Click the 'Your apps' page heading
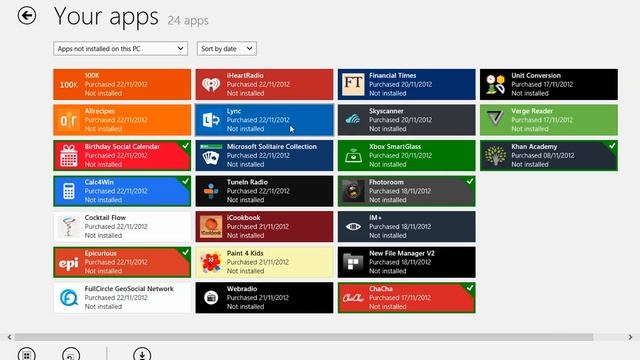Image resolution: width=640 pixels, height=360 pixels. point(106,17)
